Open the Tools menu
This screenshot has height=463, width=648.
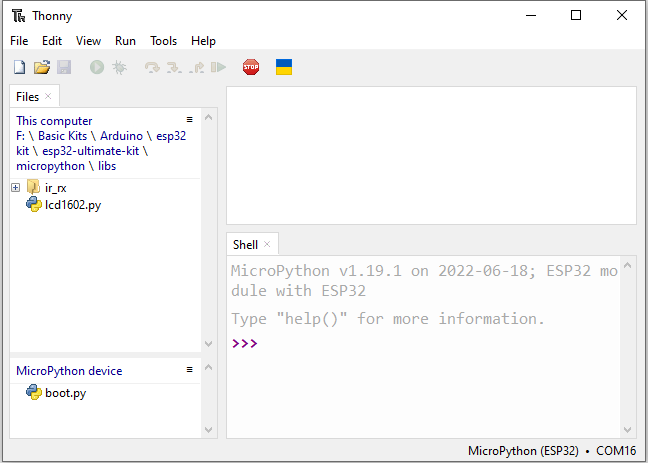pyautogui.click(x=163, y=41)
